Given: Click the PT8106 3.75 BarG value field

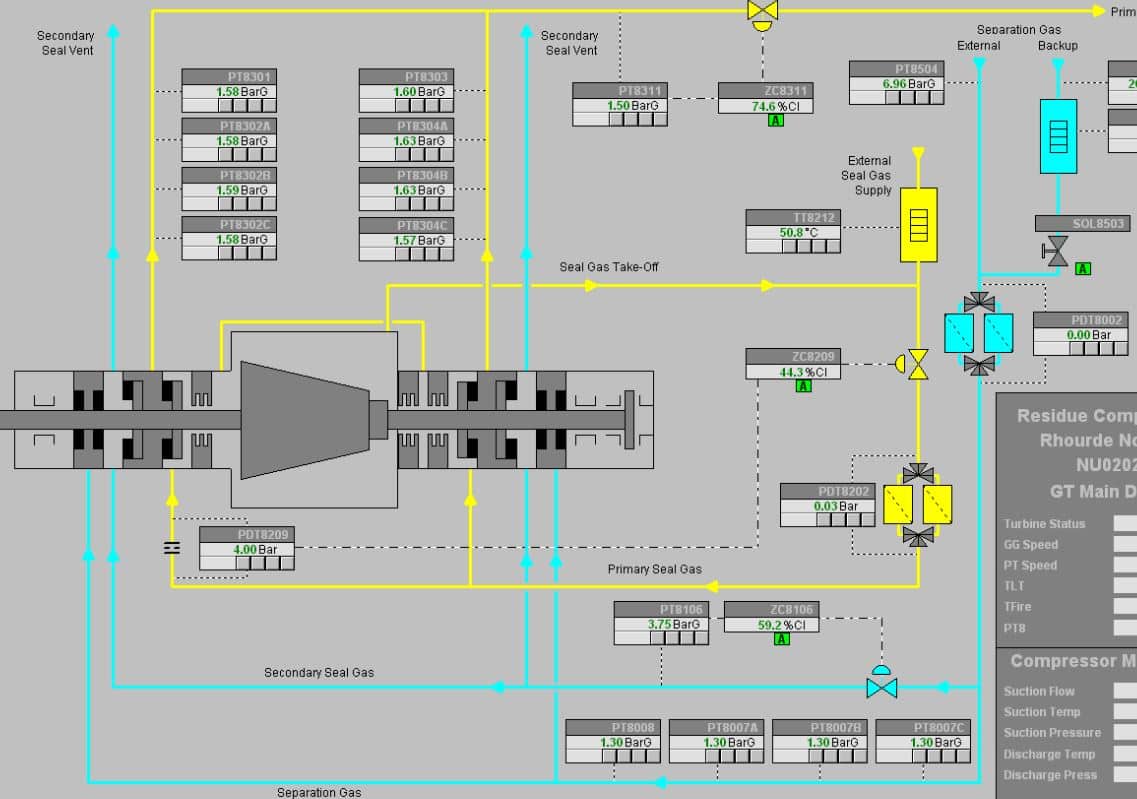Looking at the screenshot, I should [x=660, y=624].
